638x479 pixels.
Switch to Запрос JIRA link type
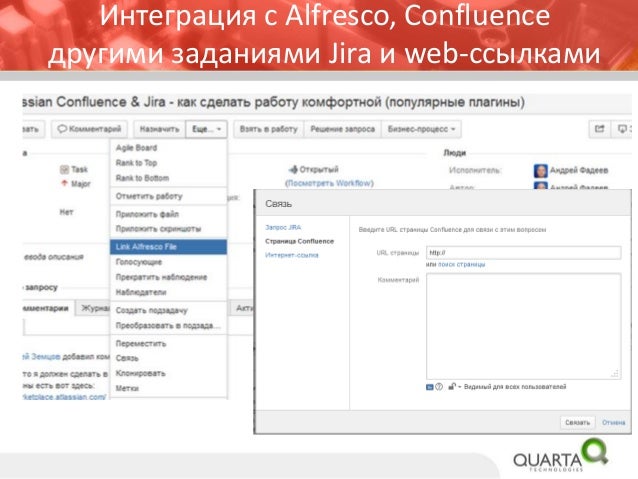pos(283,227)
